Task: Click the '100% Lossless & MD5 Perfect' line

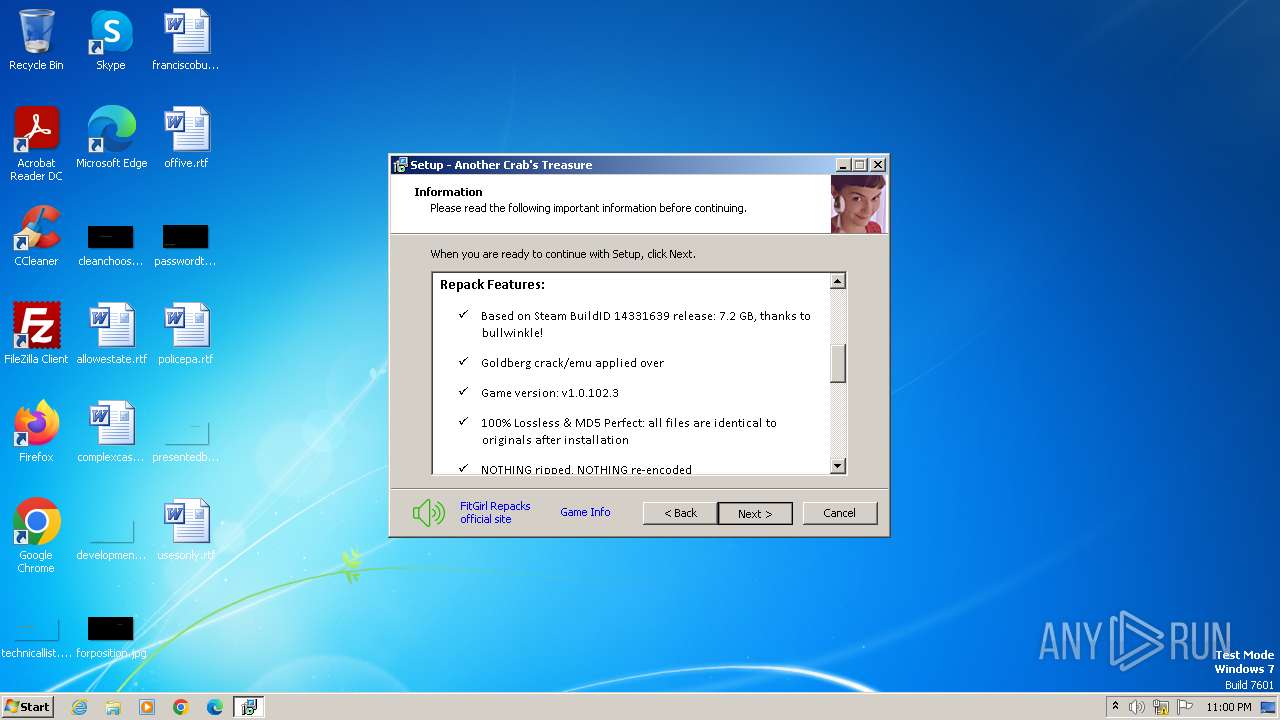Action: (x=629, y=431)
